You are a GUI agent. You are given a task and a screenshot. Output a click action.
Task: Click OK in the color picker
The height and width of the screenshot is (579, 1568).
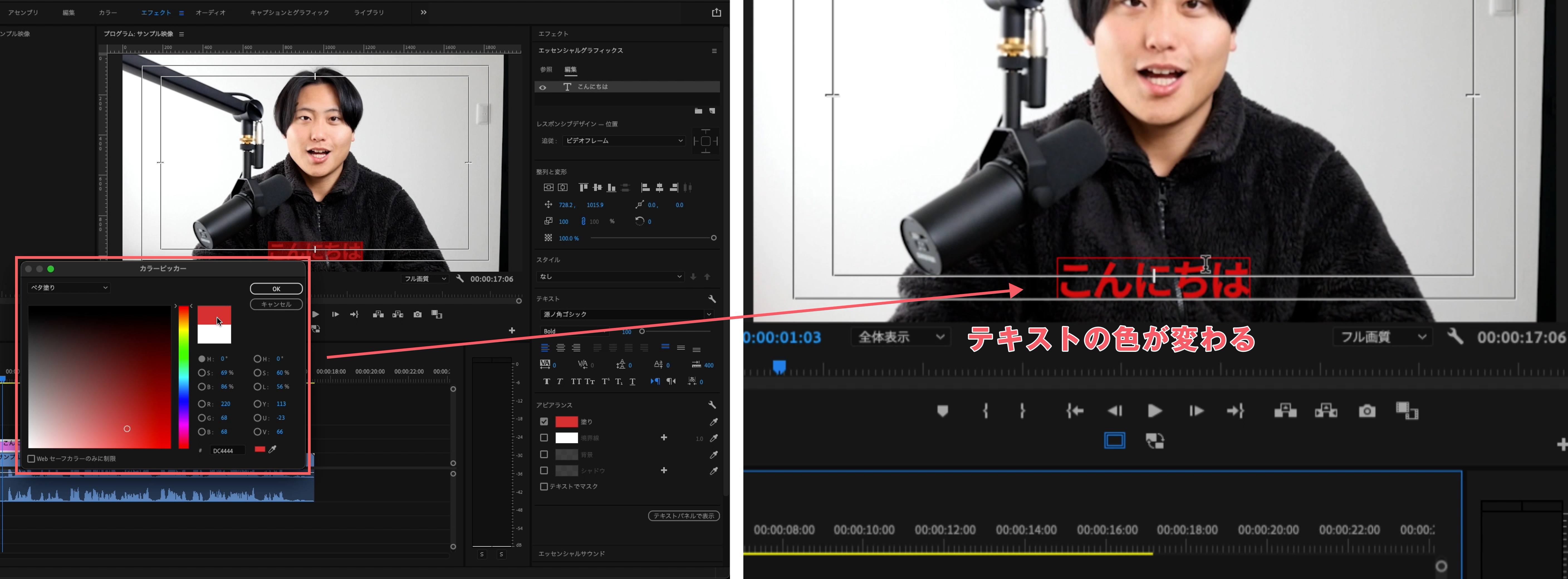276,289
